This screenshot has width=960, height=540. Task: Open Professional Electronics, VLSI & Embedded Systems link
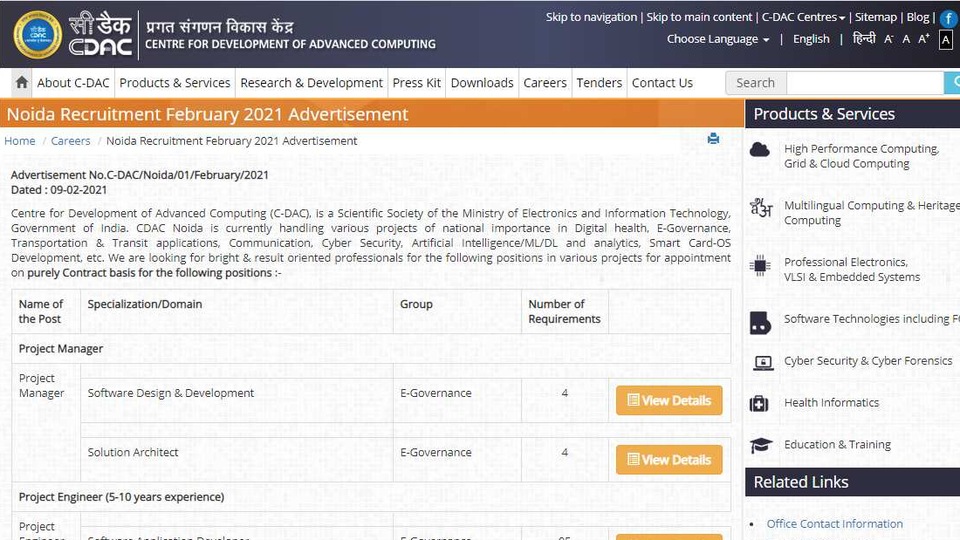coord(852,269)
